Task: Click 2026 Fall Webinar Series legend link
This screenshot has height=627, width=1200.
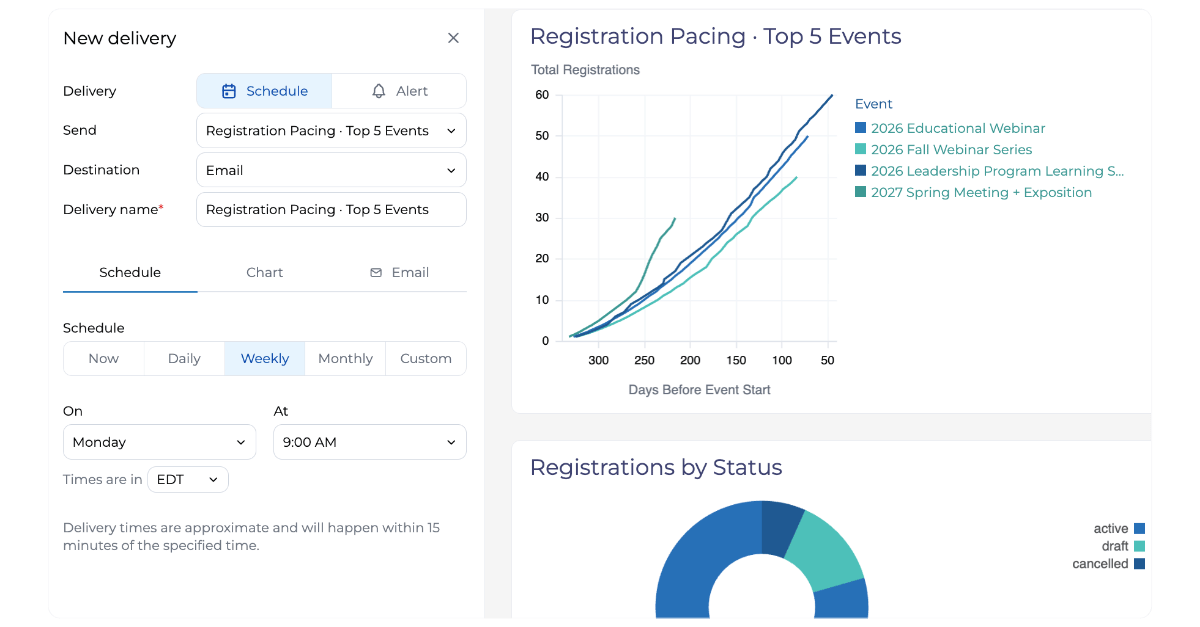Action: 951,150
